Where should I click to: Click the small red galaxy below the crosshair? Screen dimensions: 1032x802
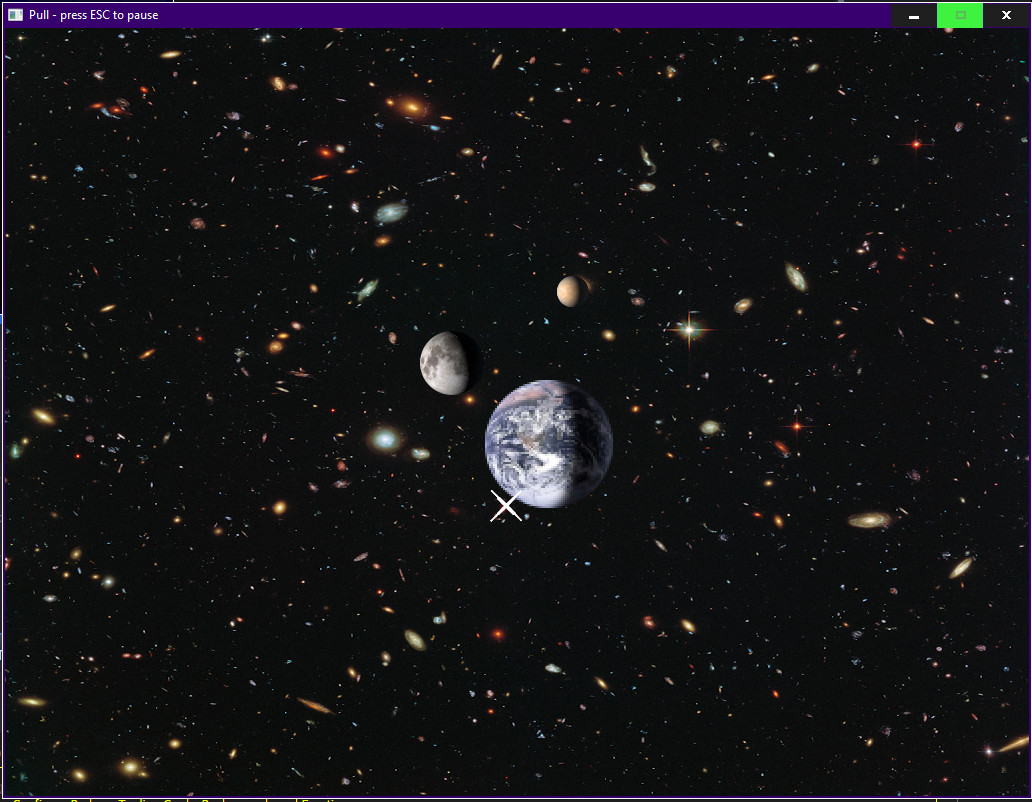498,634
